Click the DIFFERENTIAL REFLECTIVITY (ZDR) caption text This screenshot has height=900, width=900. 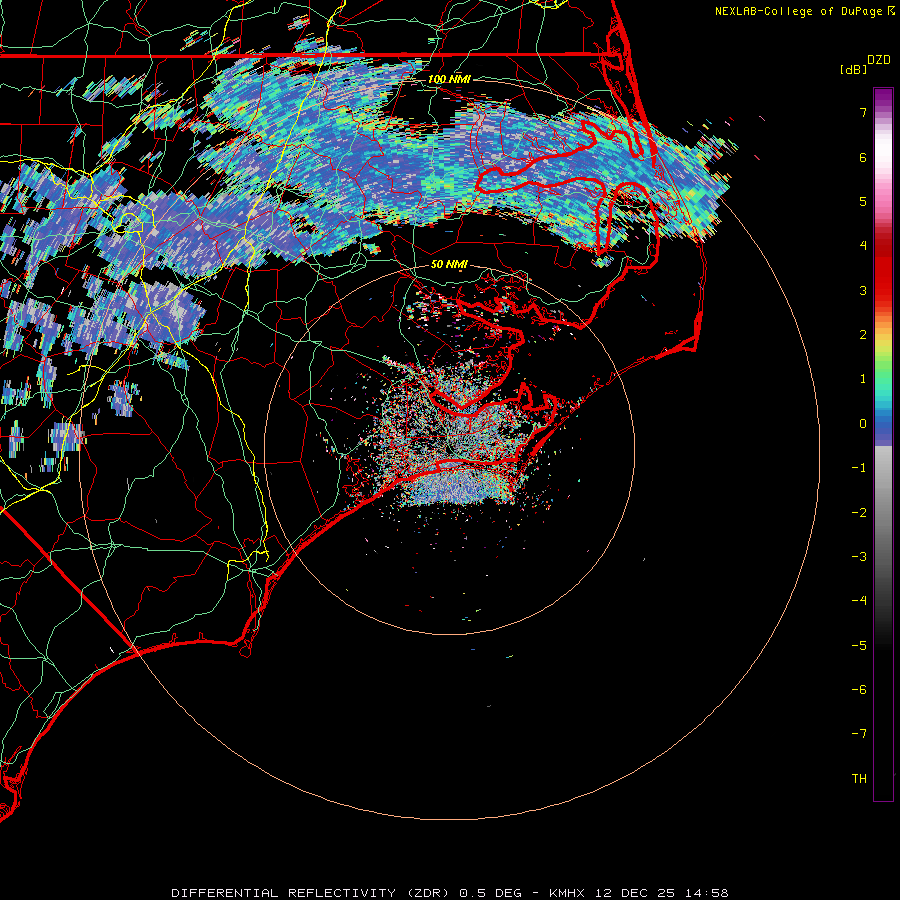pyautogui.click(x=313, y=893)
